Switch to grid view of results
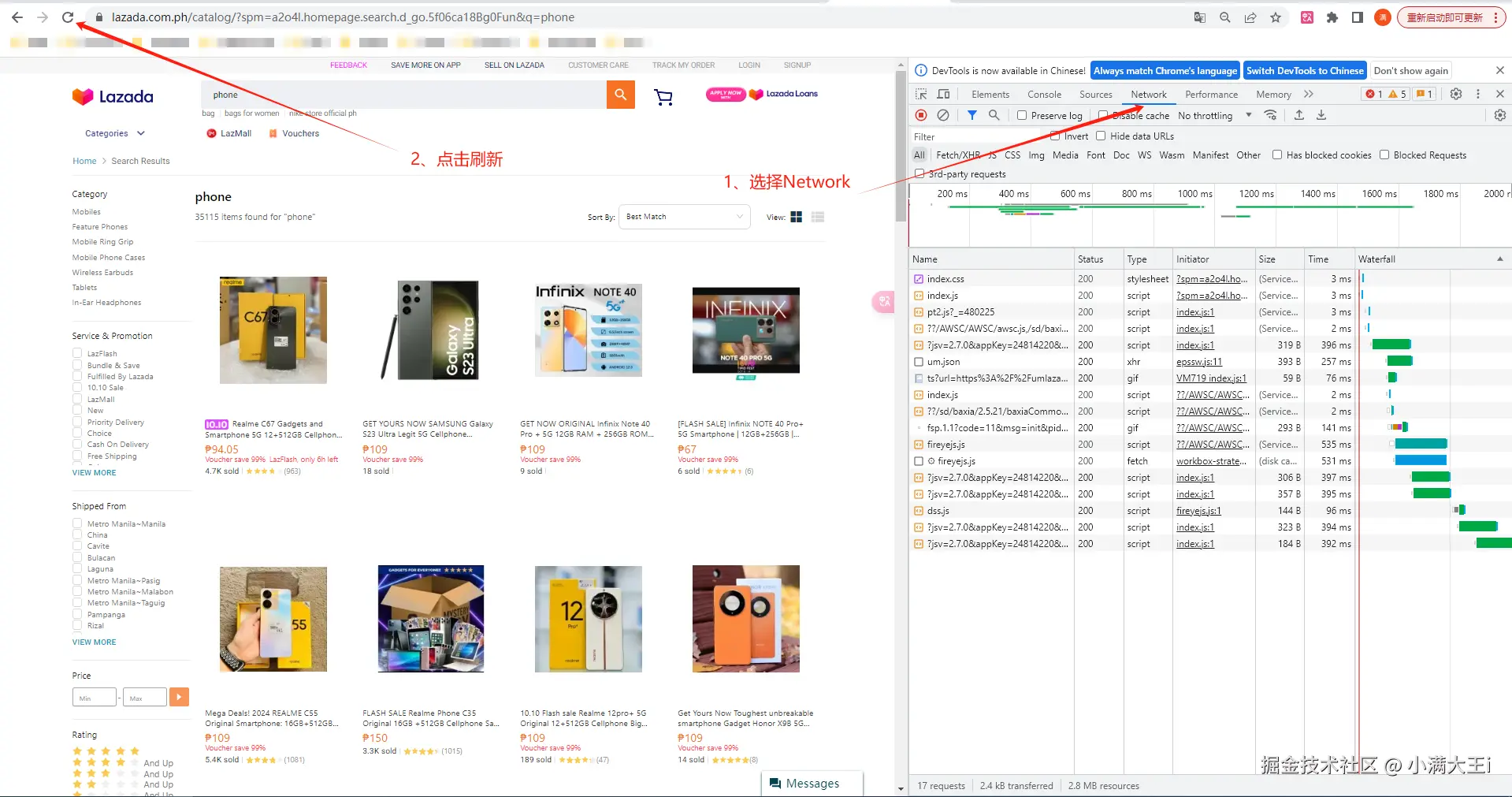 (797, 217)
